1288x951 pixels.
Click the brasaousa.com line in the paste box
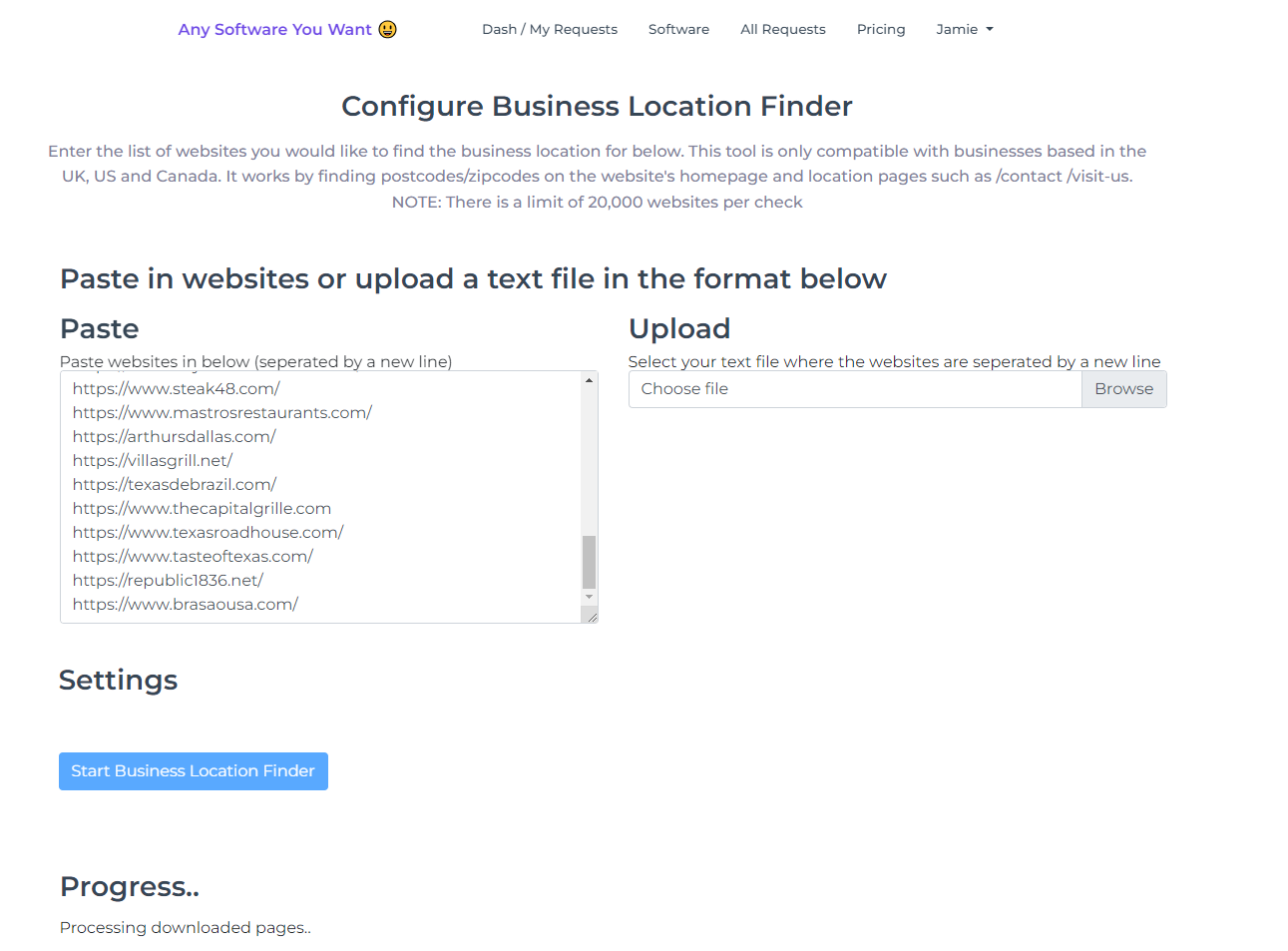coord(186,604)
